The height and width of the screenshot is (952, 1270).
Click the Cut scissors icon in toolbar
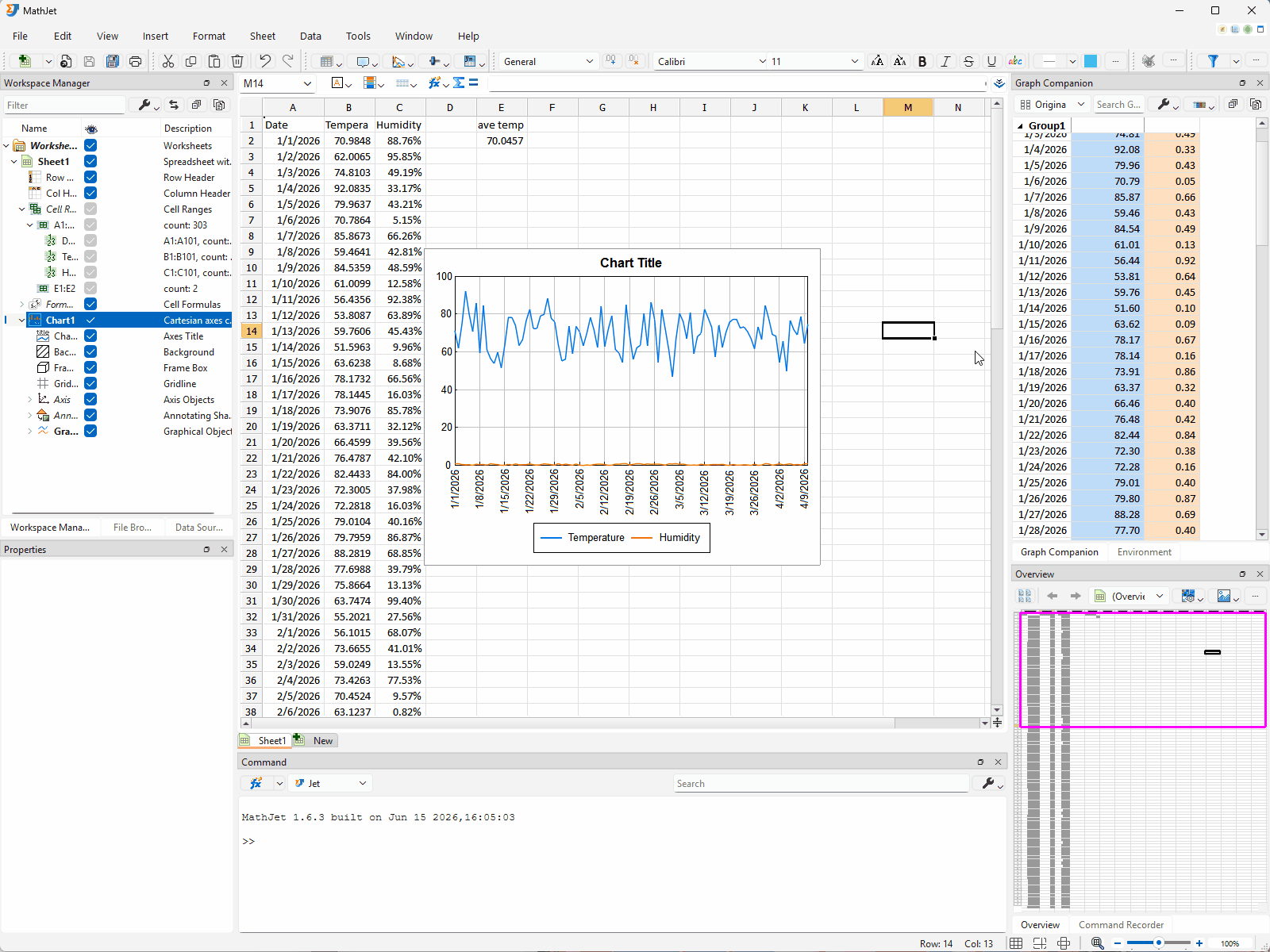click(x=168, y=61)
